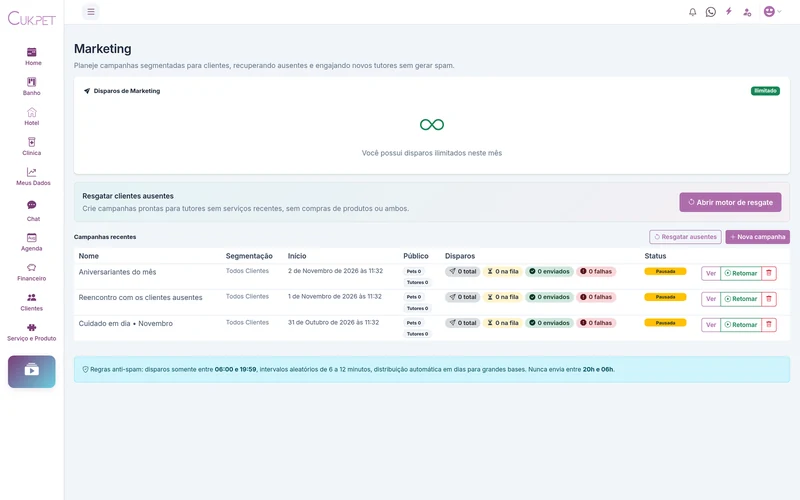Click the Ilimitado badge
800x500 pixels.
765,91
